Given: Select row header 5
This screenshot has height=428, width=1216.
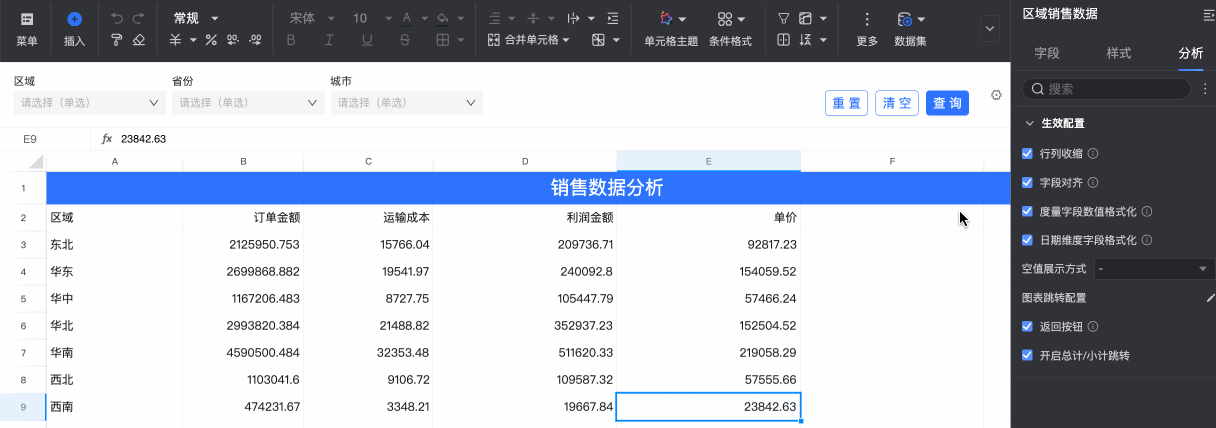Looking at the screenshot, I should click(x=22, y=298).
